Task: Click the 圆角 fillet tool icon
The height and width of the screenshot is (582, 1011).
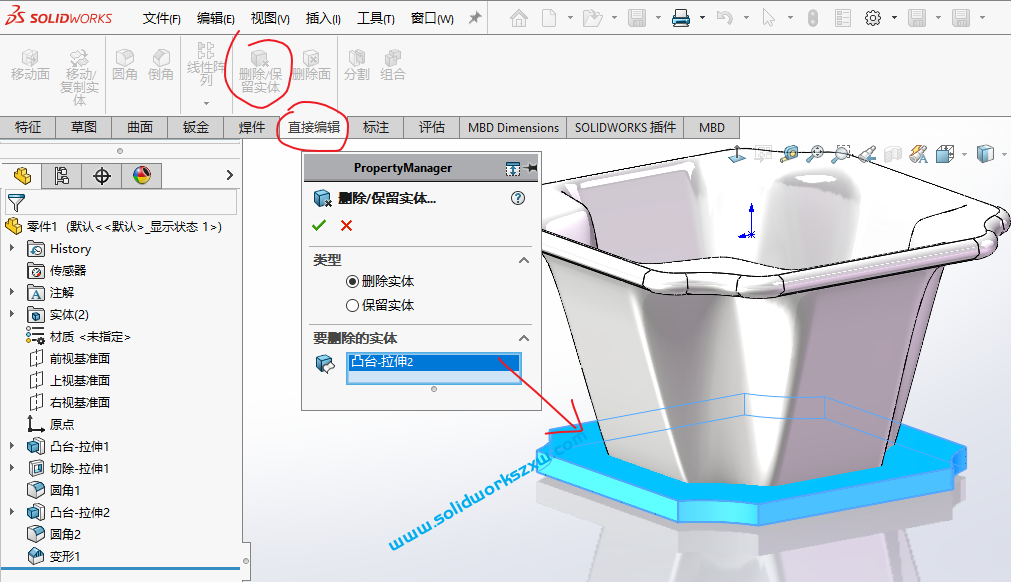Action: click(x=125, y=65)
